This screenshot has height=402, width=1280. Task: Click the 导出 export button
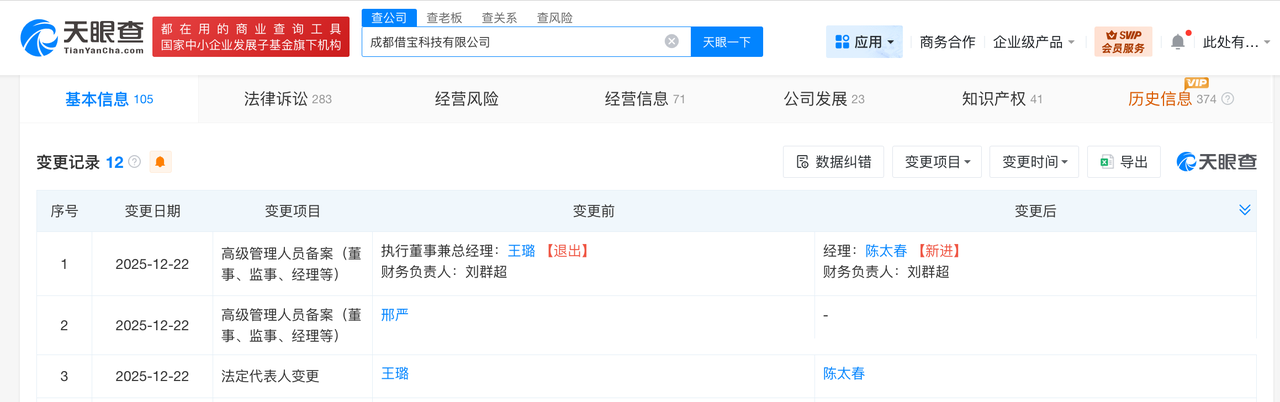click(x=1124, y=162)
